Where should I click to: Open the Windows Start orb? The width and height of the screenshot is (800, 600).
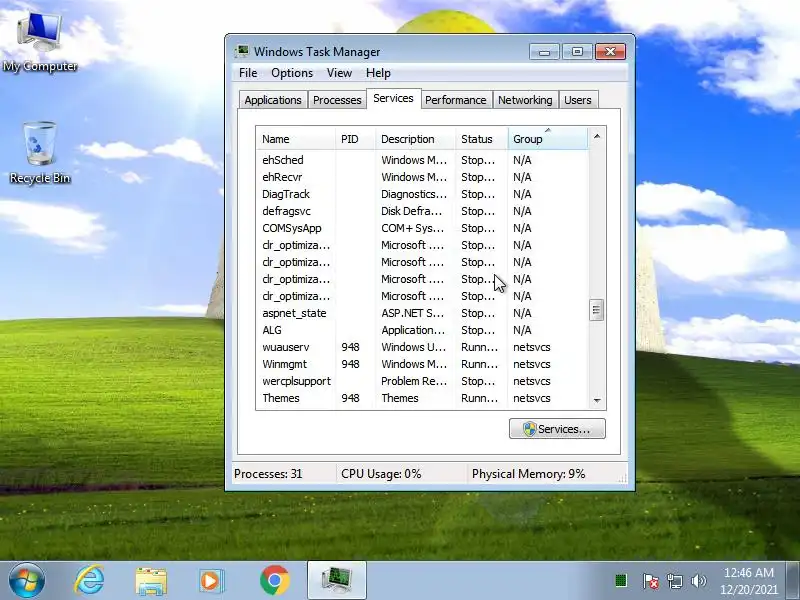(x=27, y=581)
